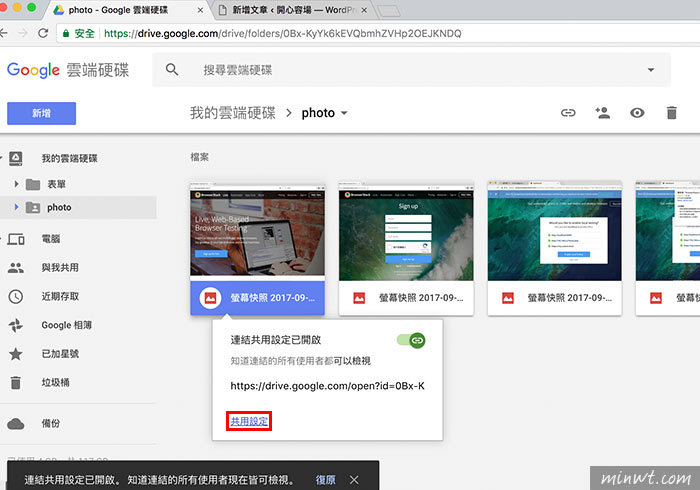
Task: Open 垃圾桶 in the sidebar
Action: point(55,382)
